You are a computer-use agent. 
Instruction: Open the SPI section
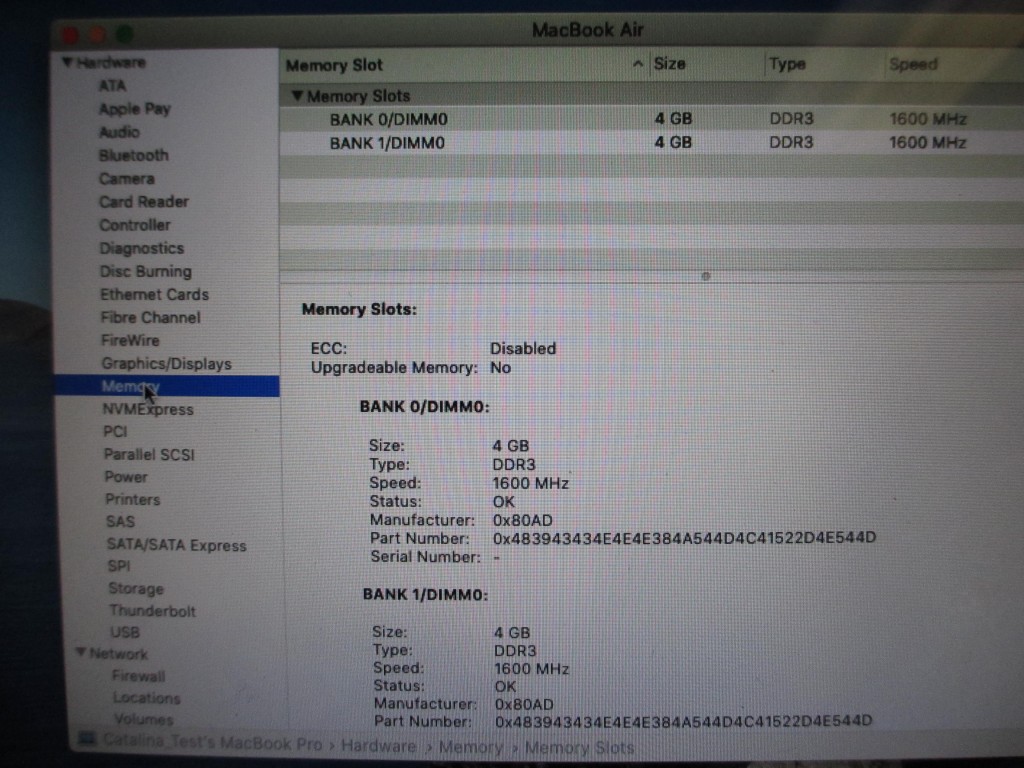click(118, 566)
